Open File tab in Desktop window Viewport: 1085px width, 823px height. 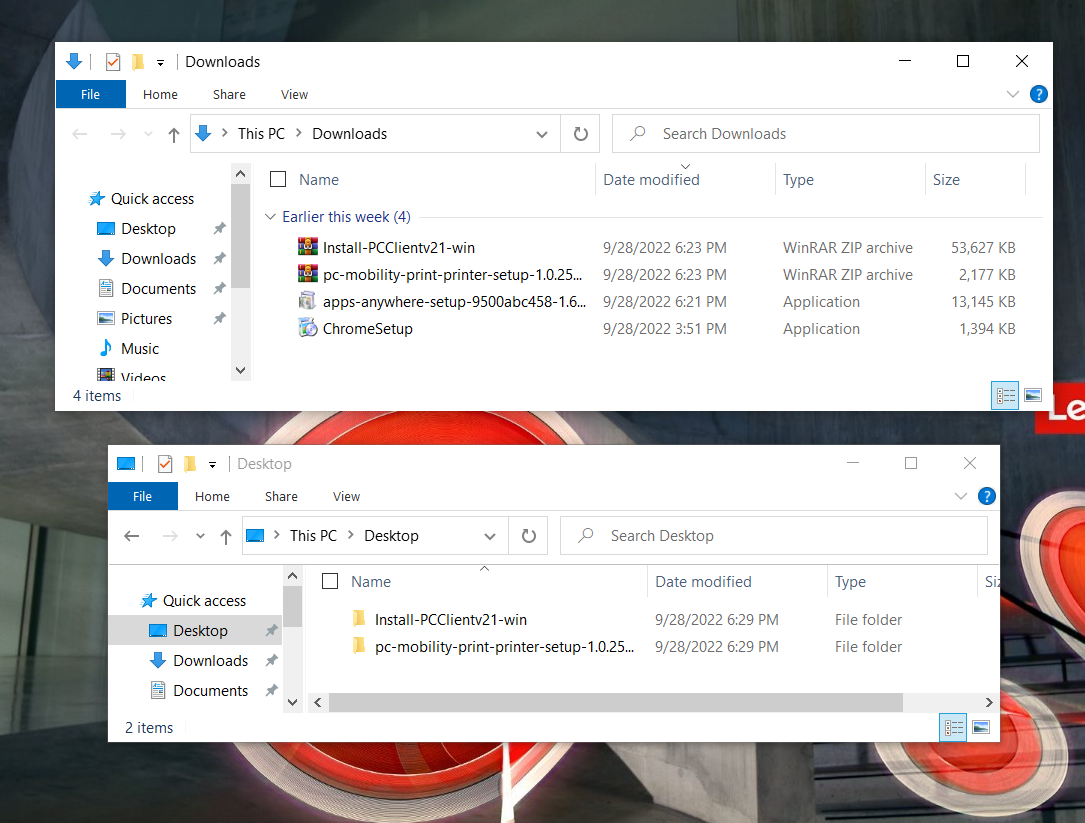(x=142, y=496)
